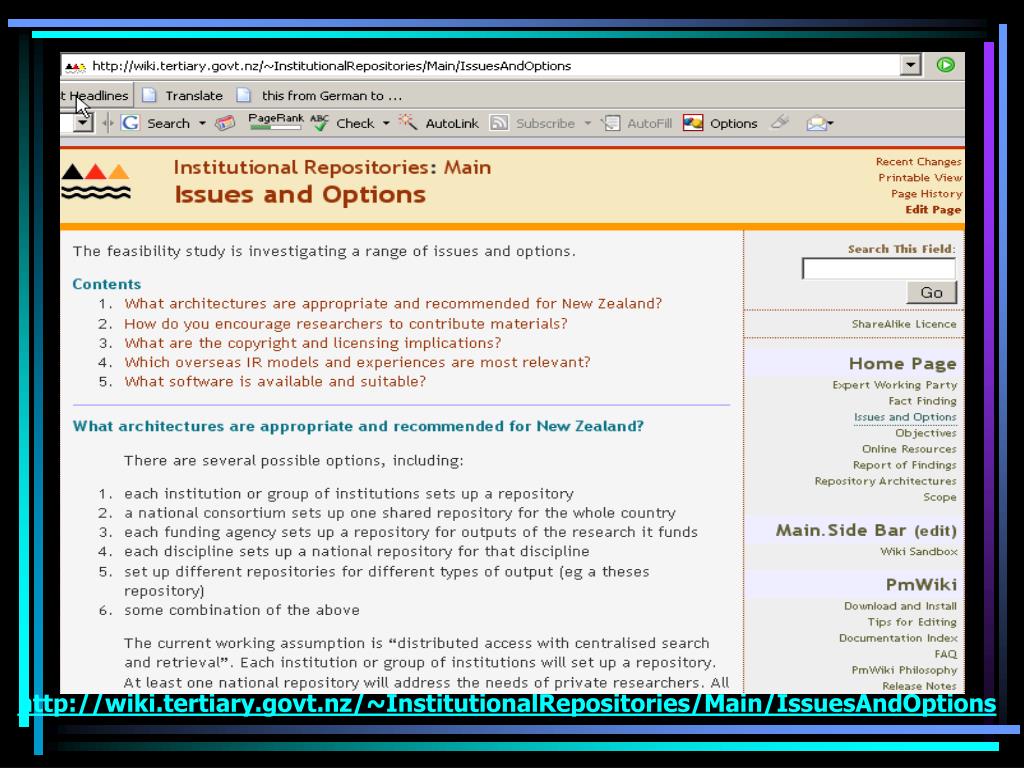
Task: Open Fact Finding sidebar link
Action: pos(922,401)
